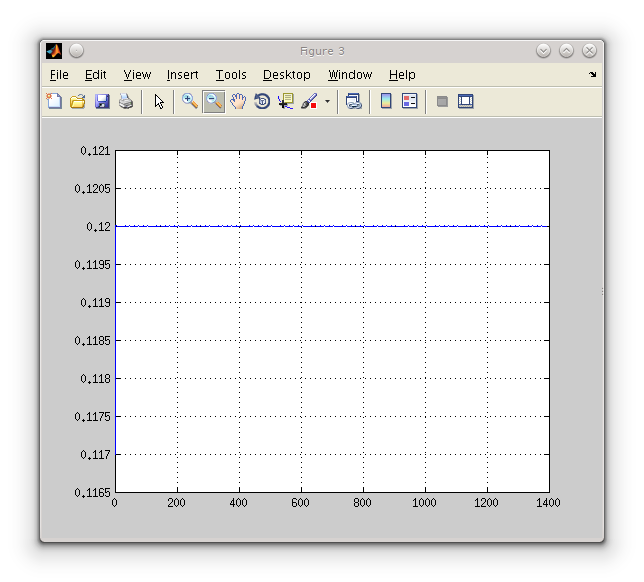Click the Hide Plot Tools button
Screen dimensions: 644x582
coord(442,101)
